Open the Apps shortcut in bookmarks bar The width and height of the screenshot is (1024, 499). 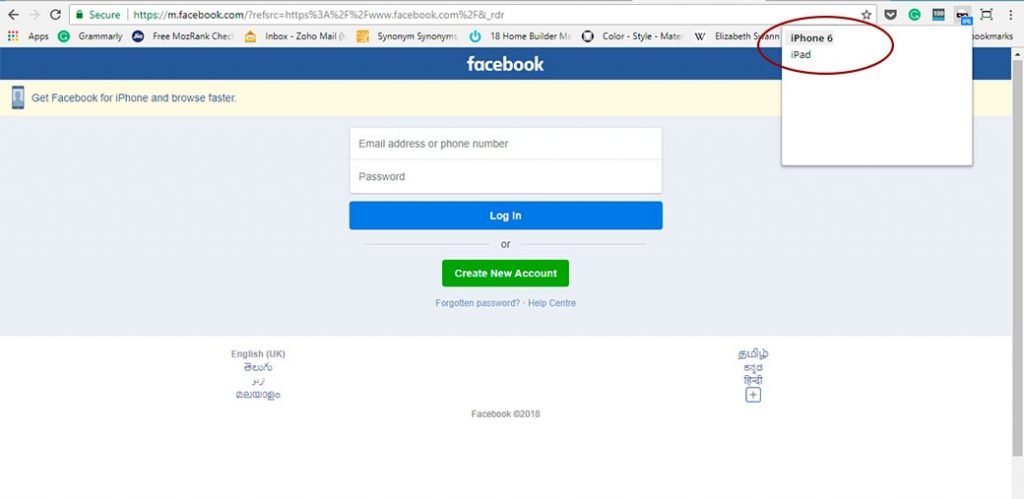[29, 36]
